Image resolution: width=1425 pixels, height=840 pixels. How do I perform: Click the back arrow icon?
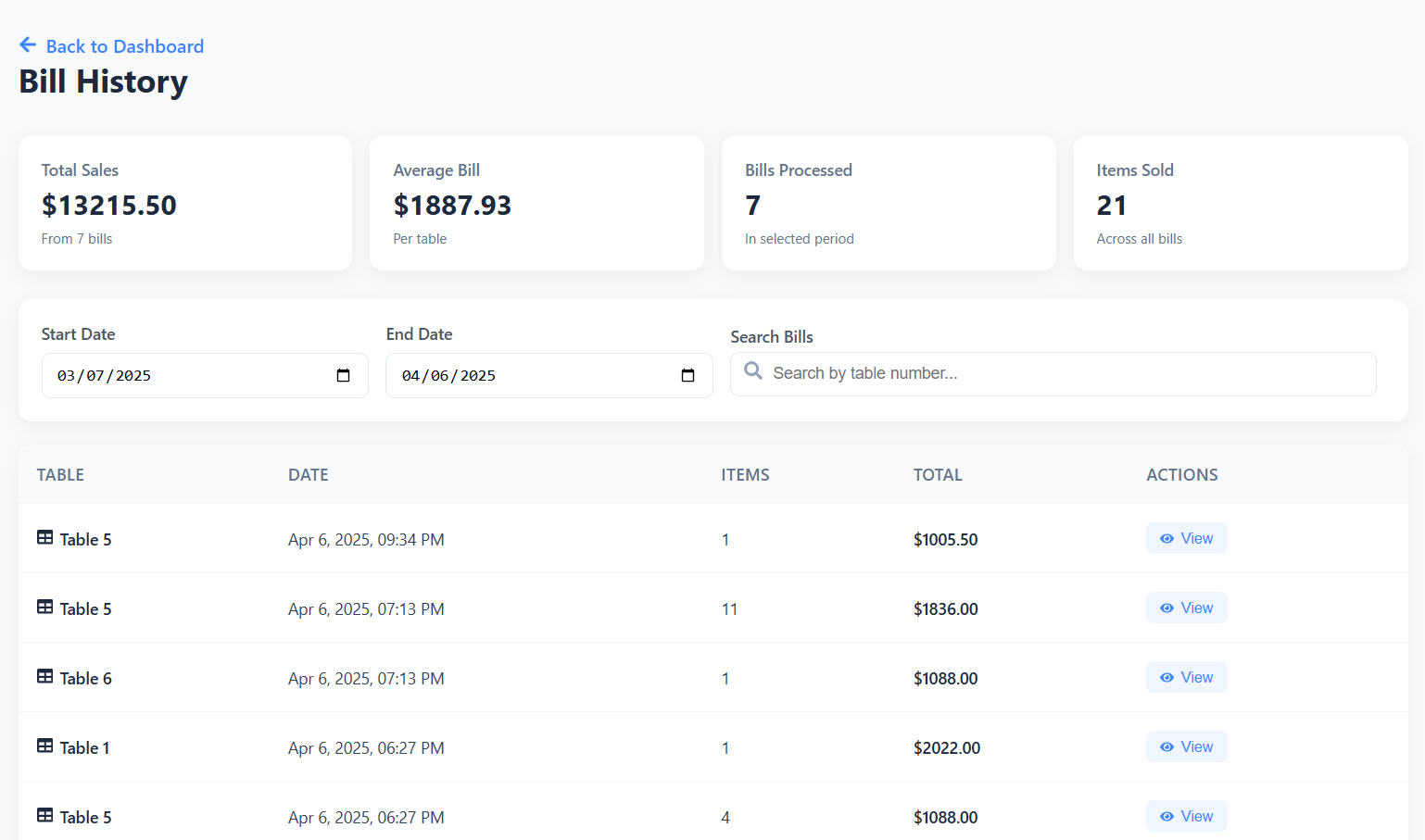click(28, 45)
